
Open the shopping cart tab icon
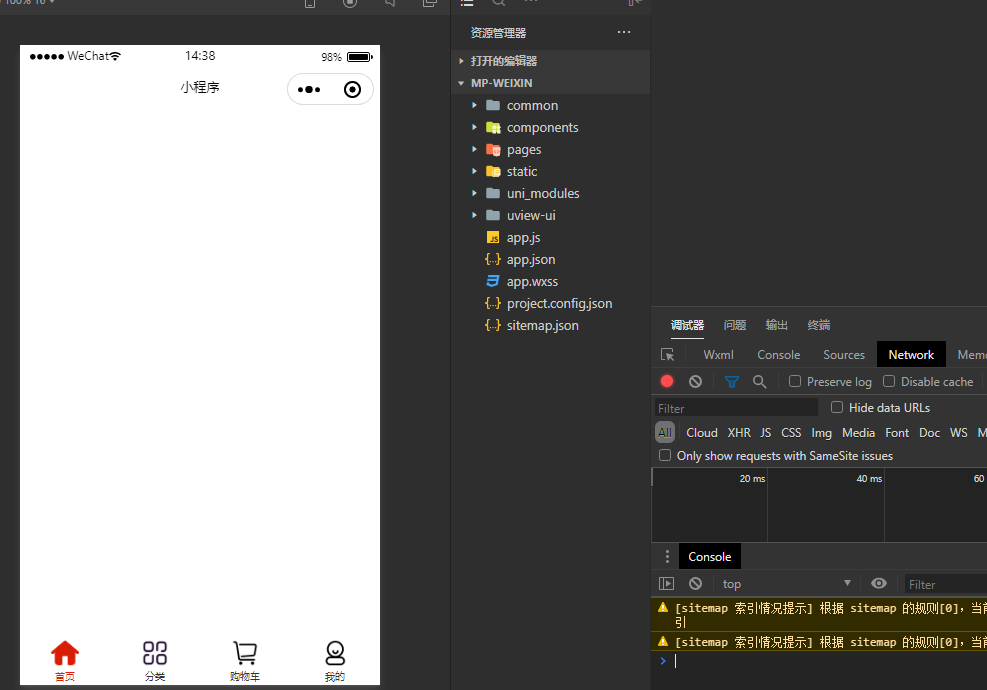coord(245,654)
